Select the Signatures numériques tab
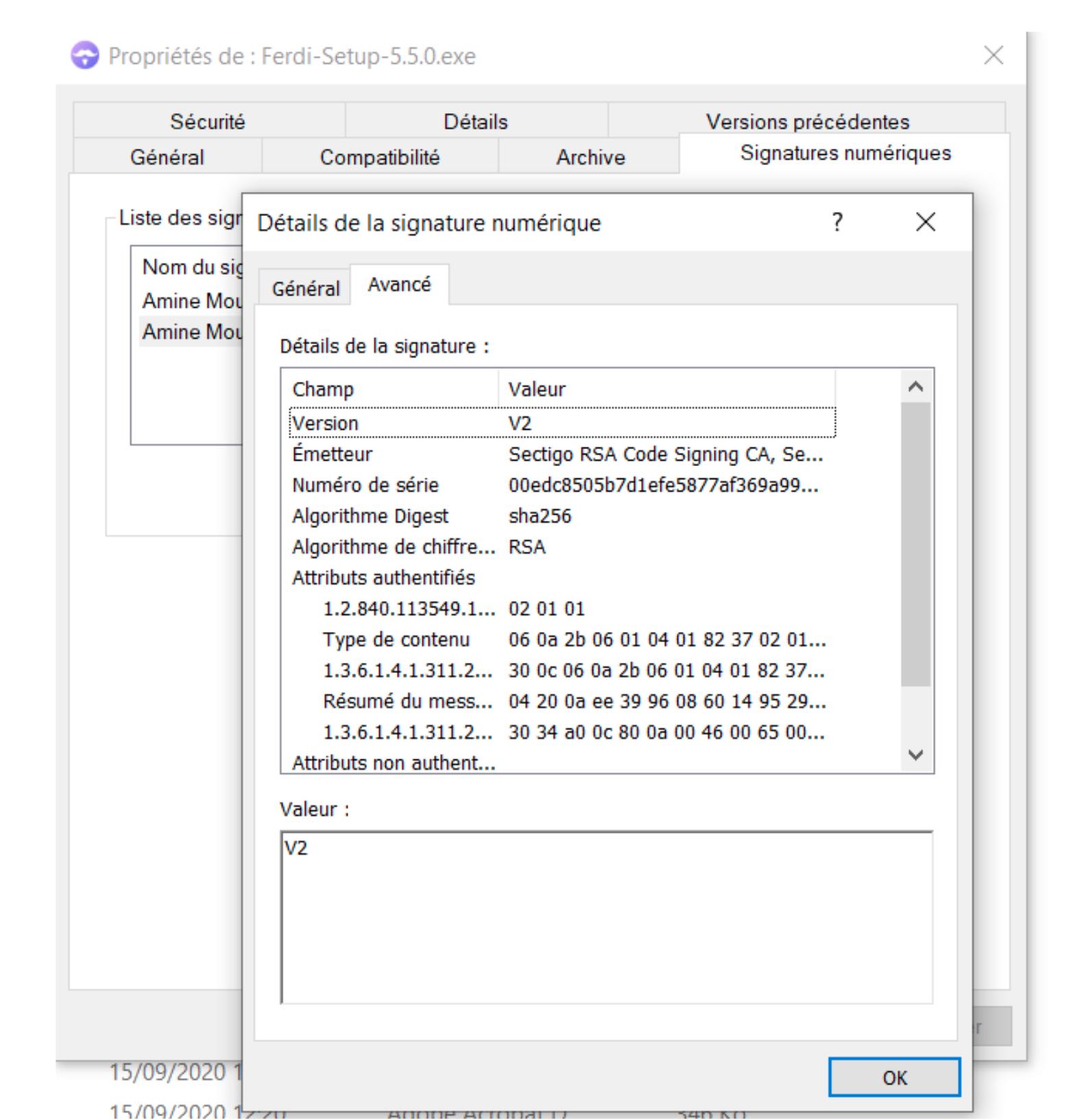Viewport: 1082px width, 1120px height. tap(845, 153)
